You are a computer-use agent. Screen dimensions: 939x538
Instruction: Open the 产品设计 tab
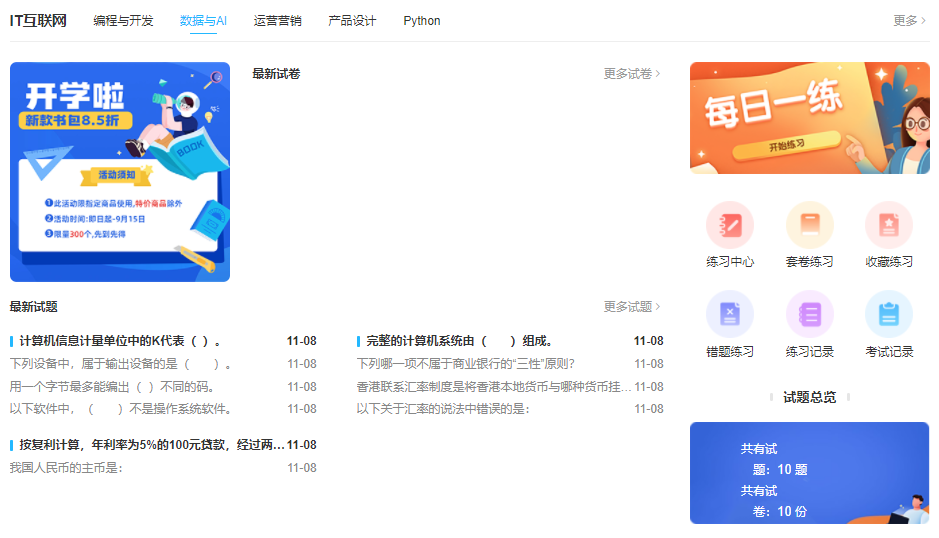[352, 21]
